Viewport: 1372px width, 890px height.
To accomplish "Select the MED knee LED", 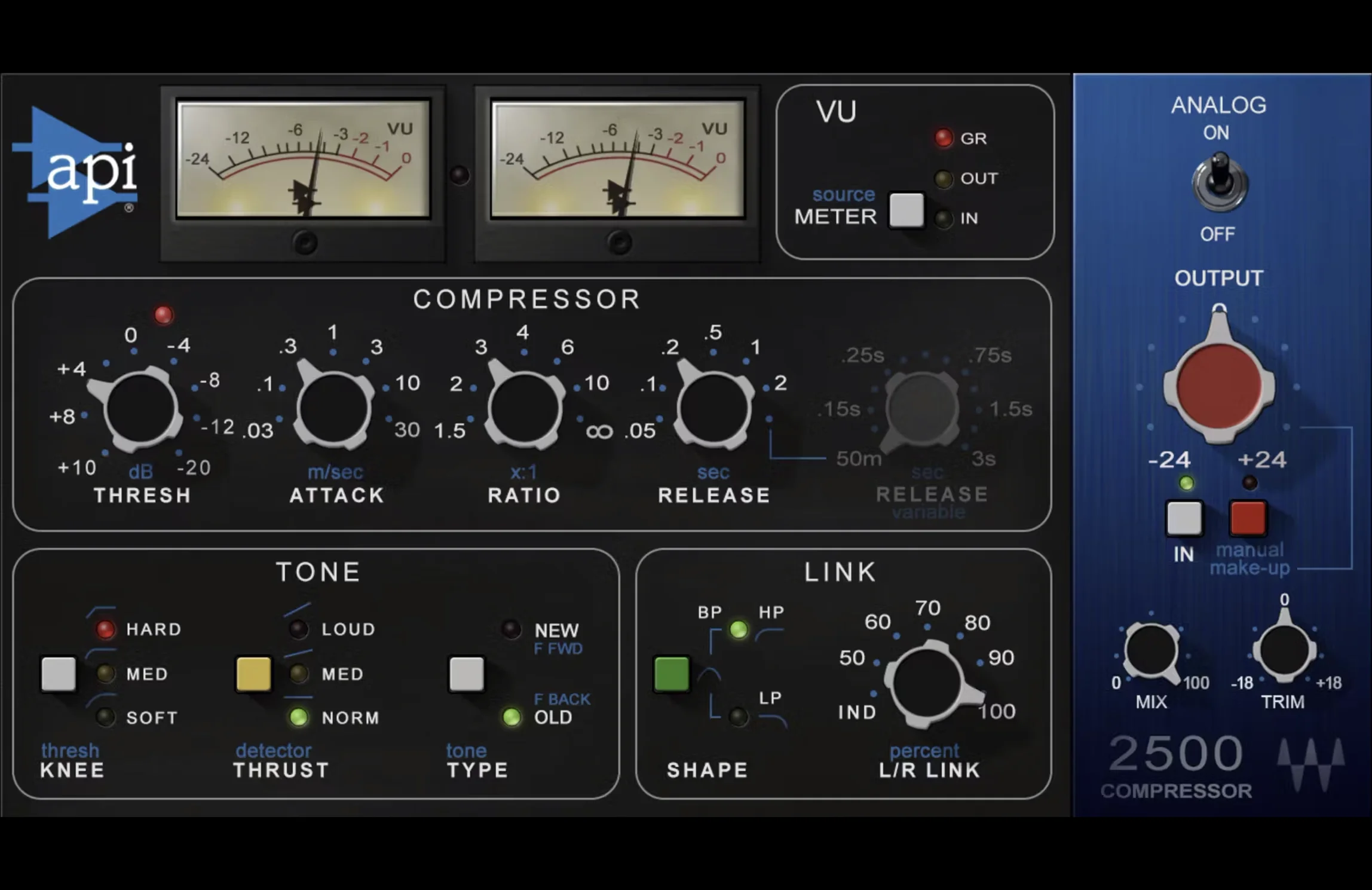I will click(106, 674).
